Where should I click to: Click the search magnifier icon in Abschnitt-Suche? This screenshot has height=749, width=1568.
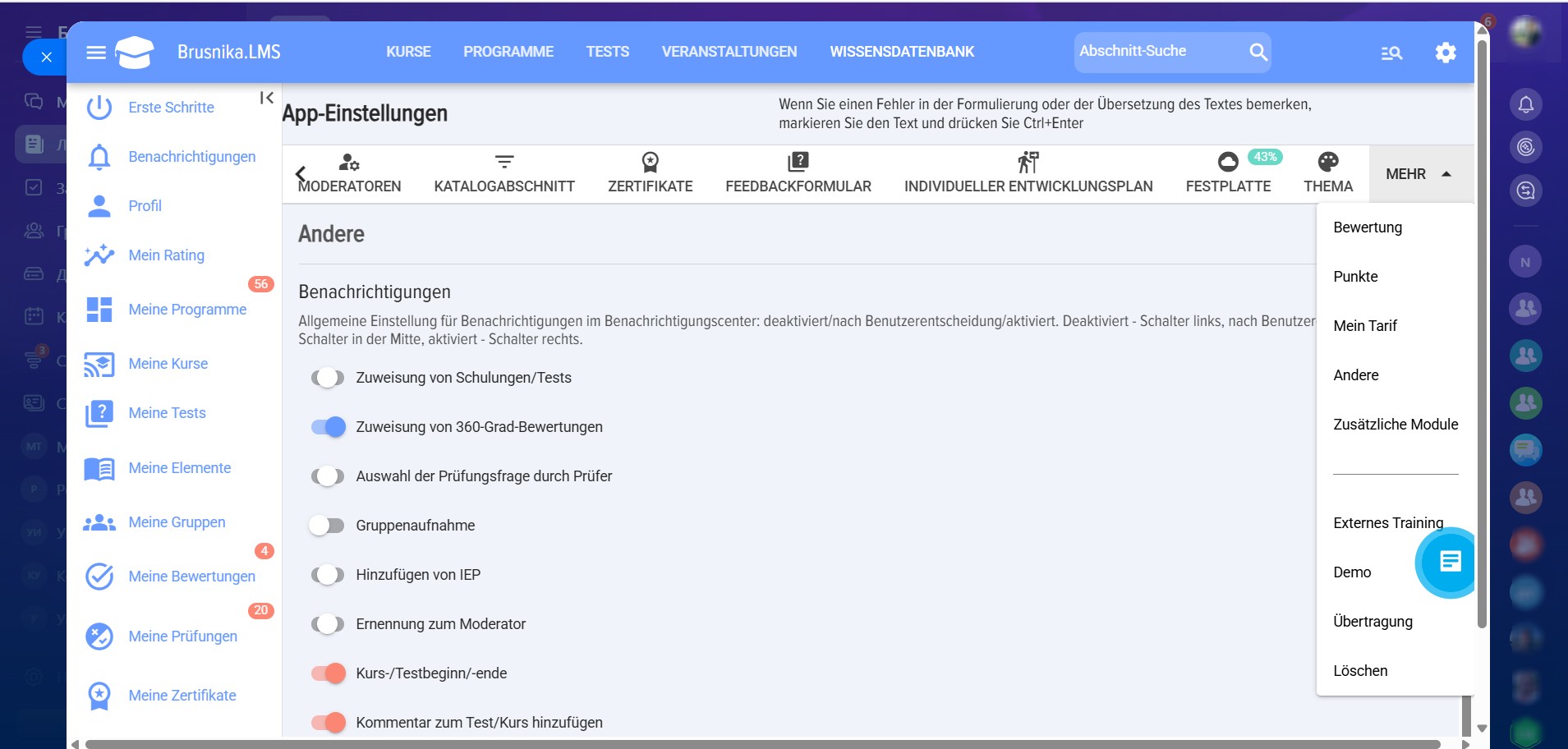click(1258, 52)
